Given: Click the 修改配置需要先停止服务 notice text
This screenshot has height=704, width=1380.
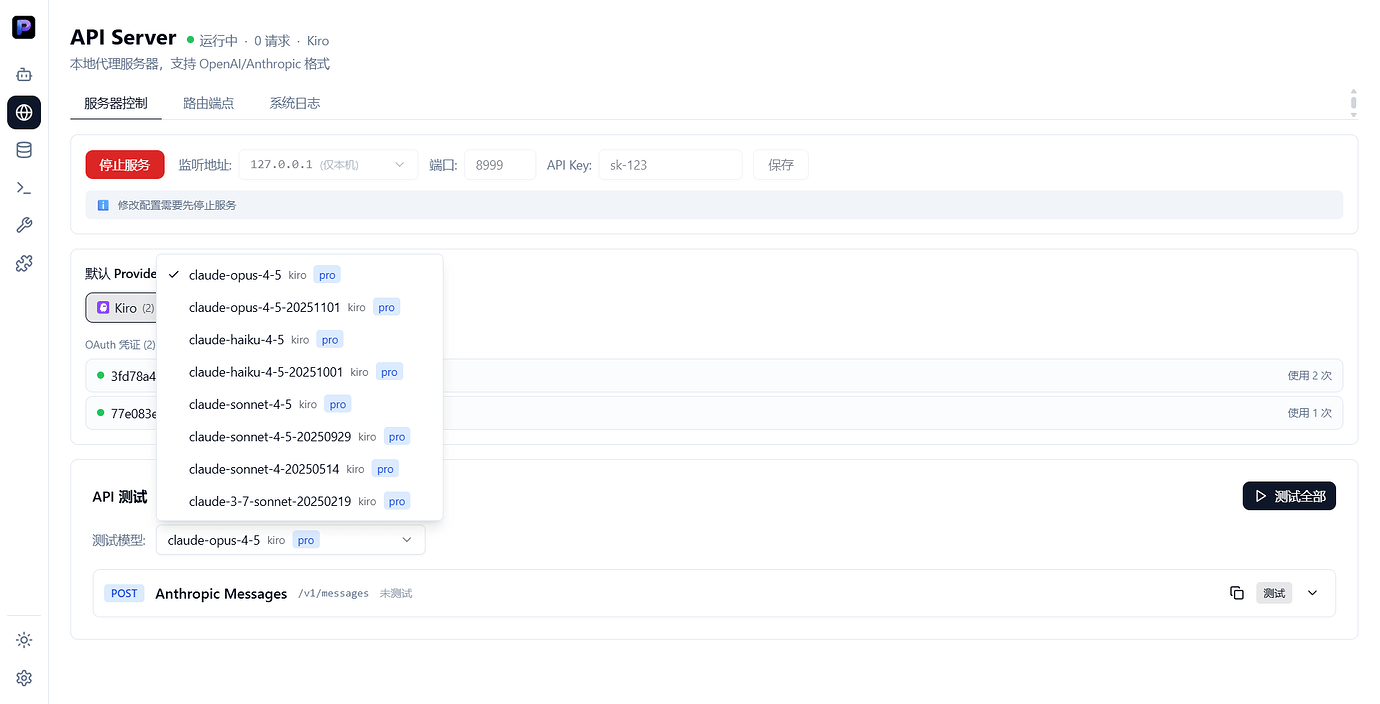Looking at the screenshot, I should point(177,205).
